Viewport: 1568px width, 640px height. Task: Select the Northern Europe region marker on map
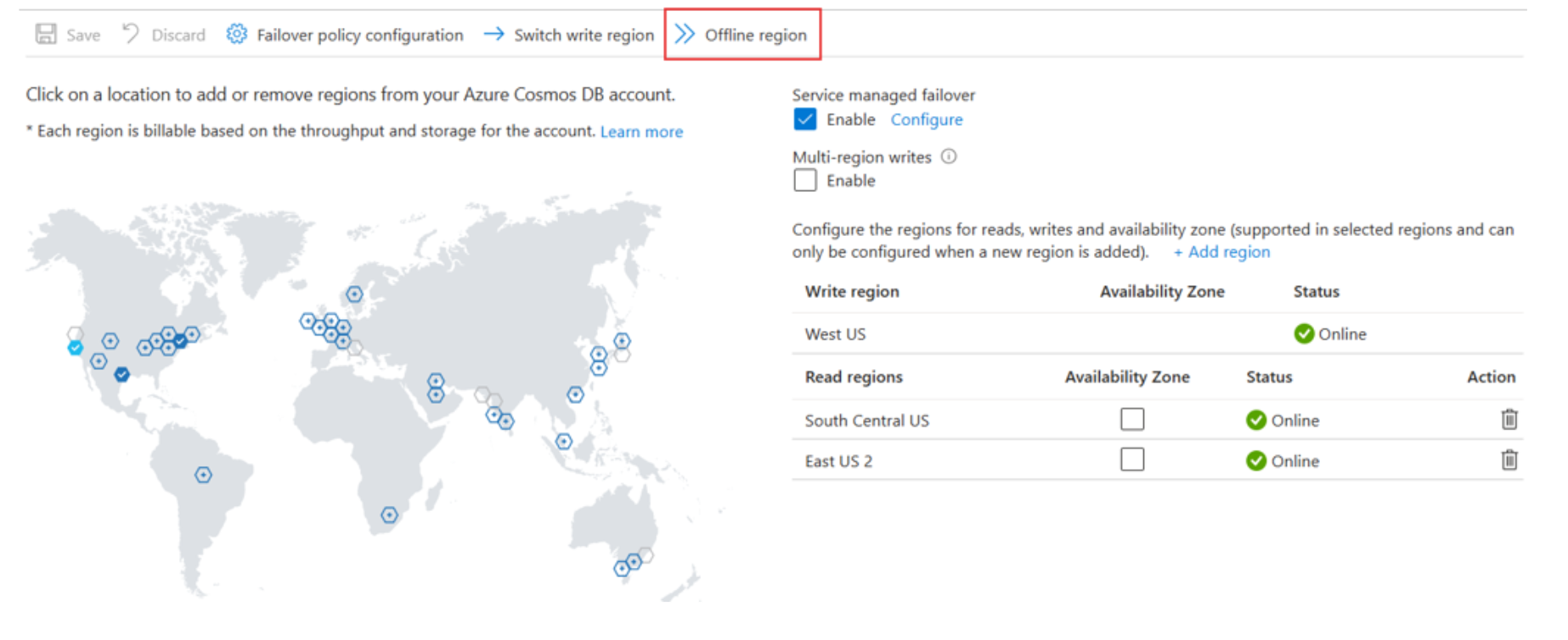[354, 295]
